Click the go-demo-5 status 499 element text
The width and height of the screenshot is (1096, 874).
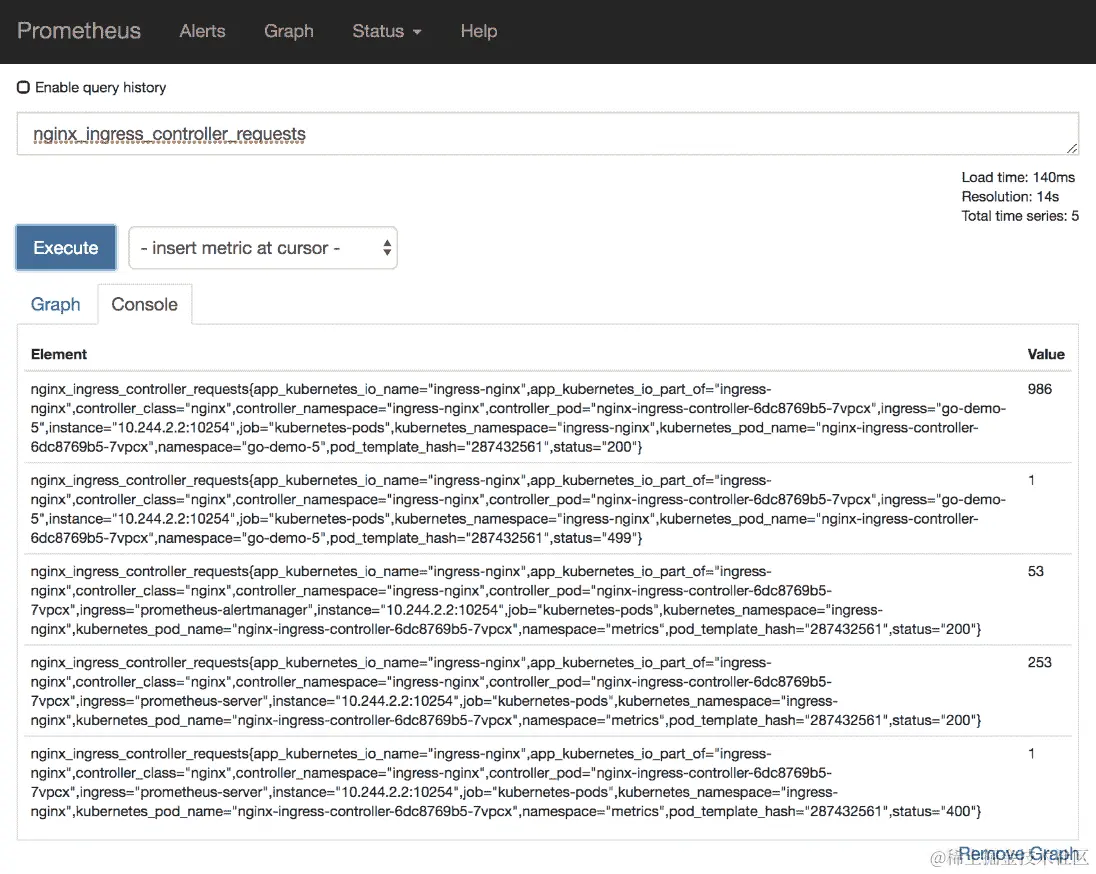tap(518, 509)
